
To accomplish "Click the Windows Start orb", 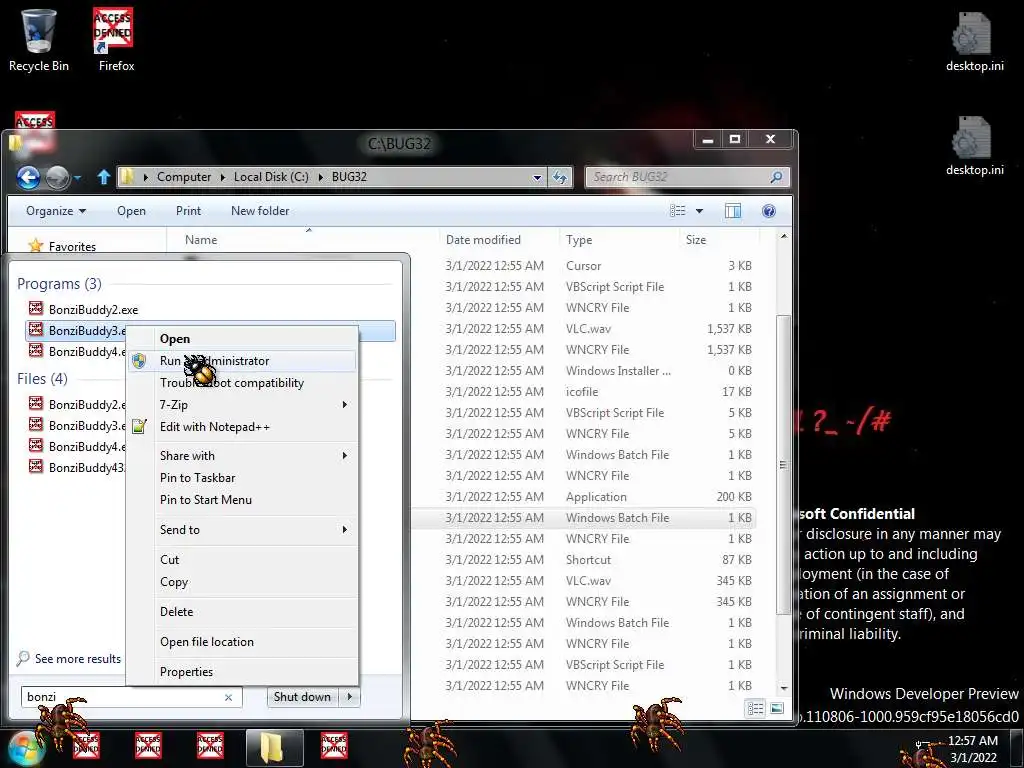I will (24, 748).
